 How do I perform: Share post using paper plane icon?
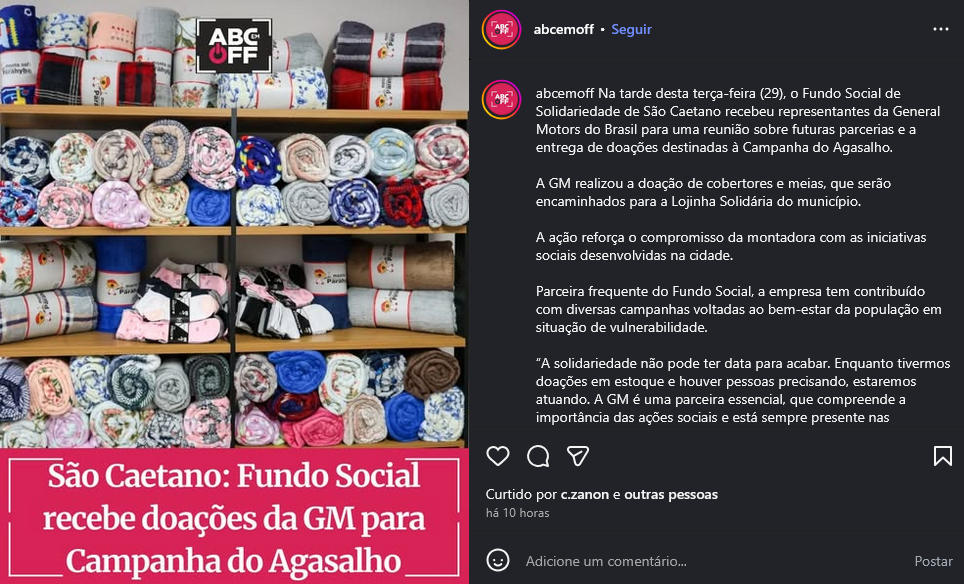[x=578, y=456]
